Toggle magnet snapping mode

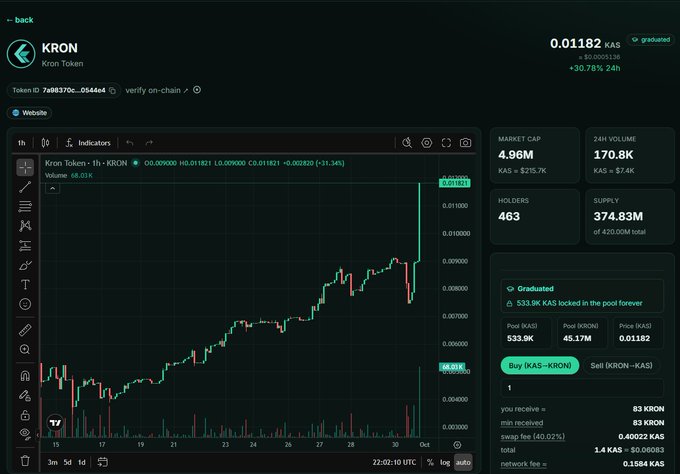[25, 376]
